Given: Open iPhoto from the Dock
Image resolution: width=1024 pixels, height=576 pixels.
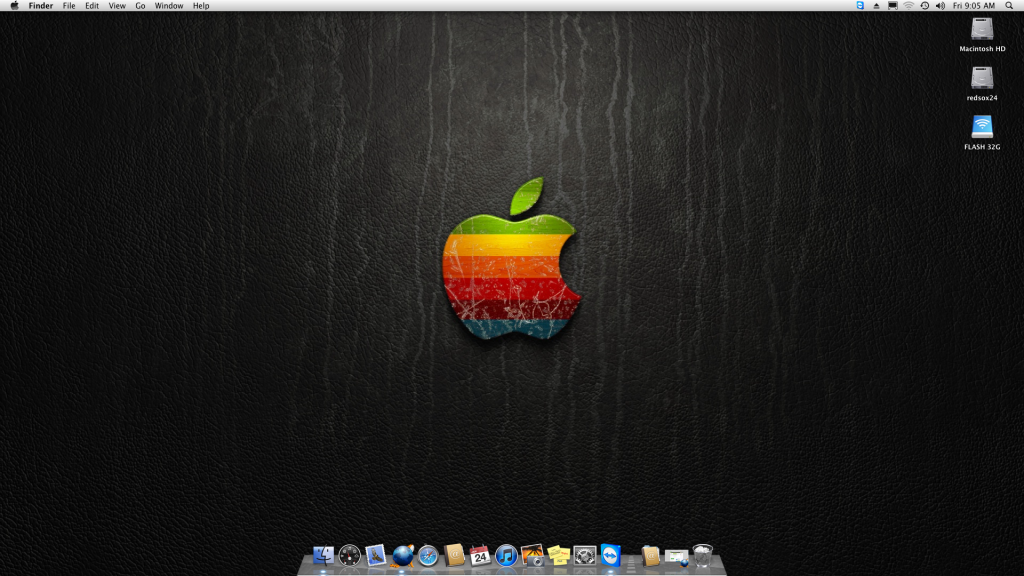Looking at the screenshot, I should 532,556.
